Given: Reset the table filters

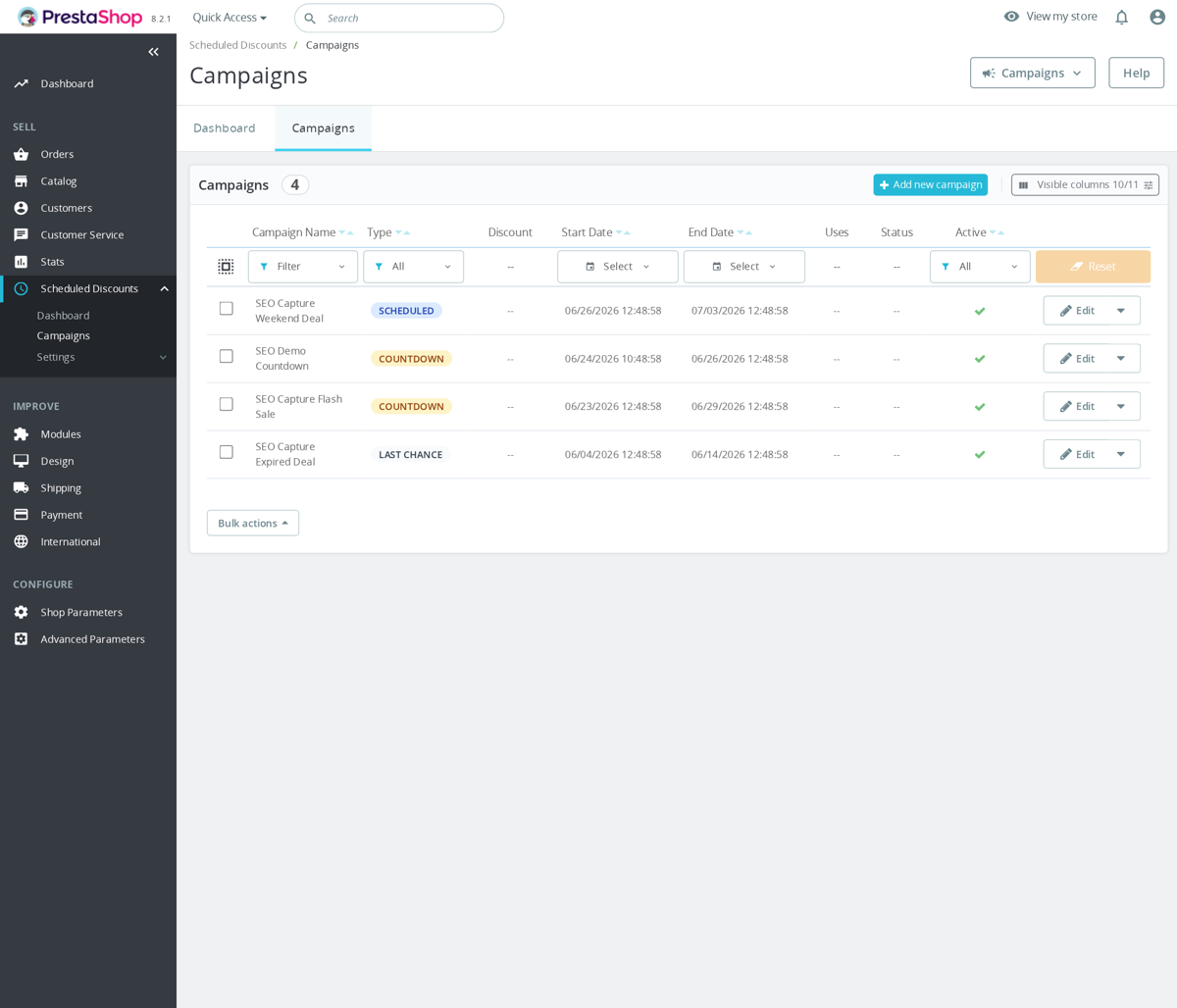Looking at the screenshot, I should tap(1093, 267).
